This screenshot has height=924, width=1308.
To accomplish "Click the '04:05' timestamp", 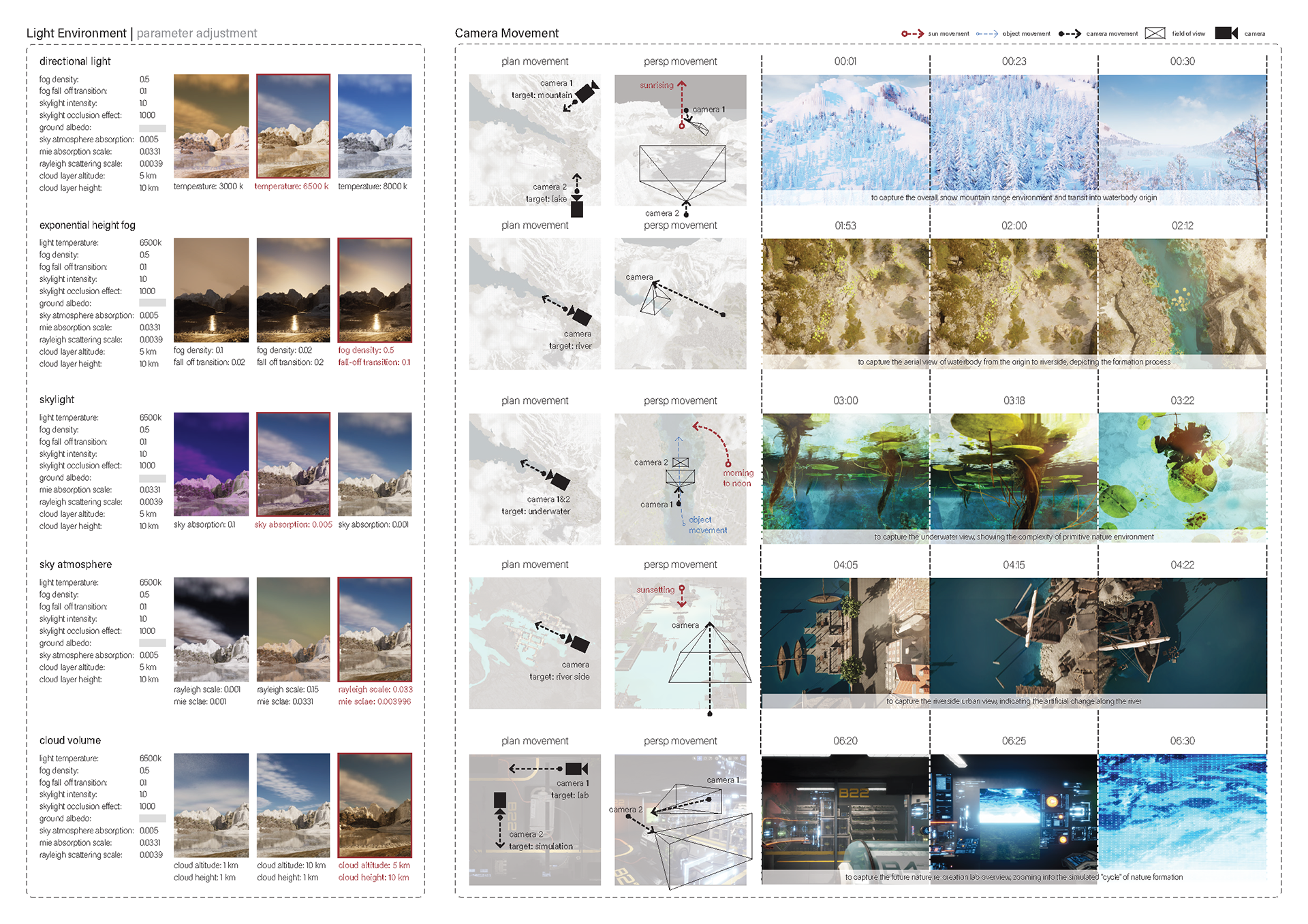I will point(845,565).
